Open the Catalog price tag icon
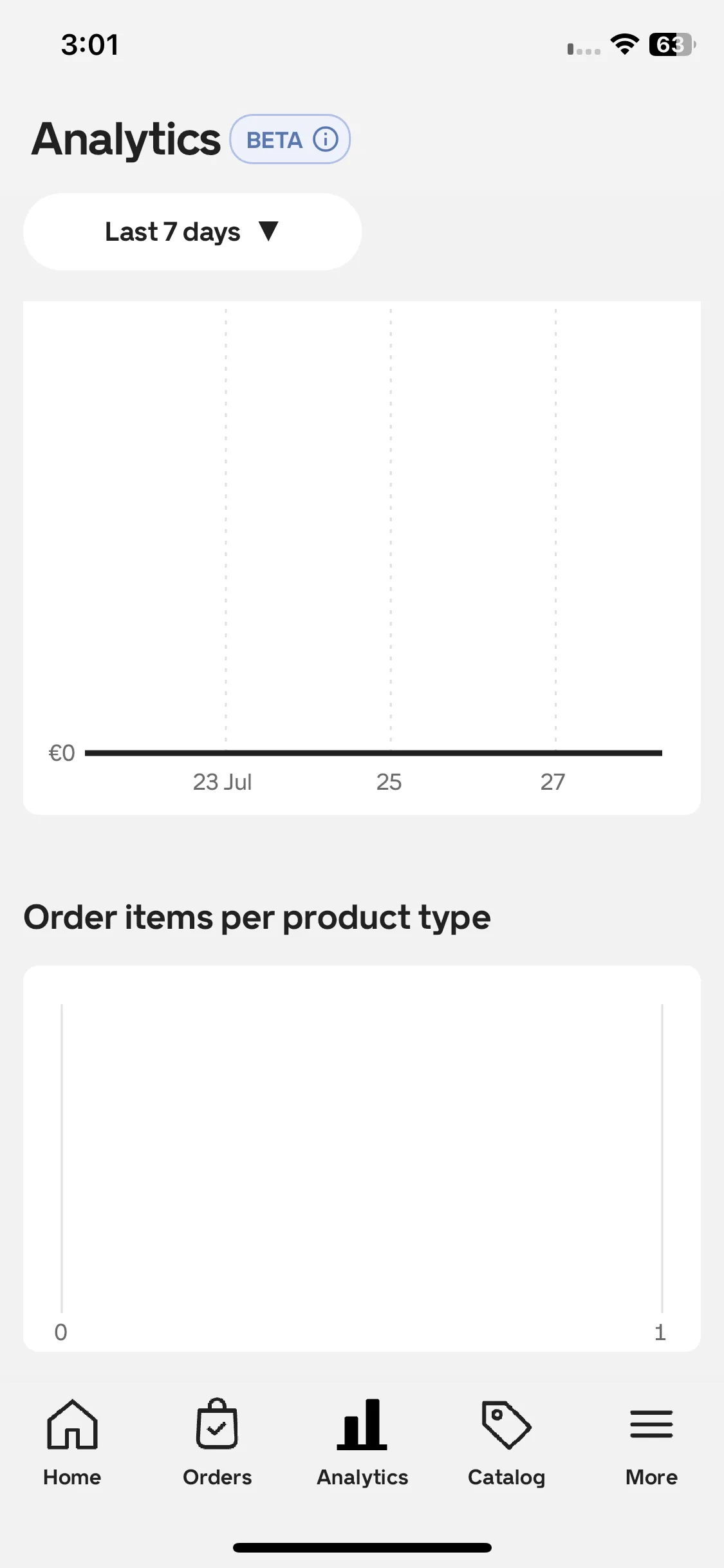 pyautogui.click(x=506, y=1424)
